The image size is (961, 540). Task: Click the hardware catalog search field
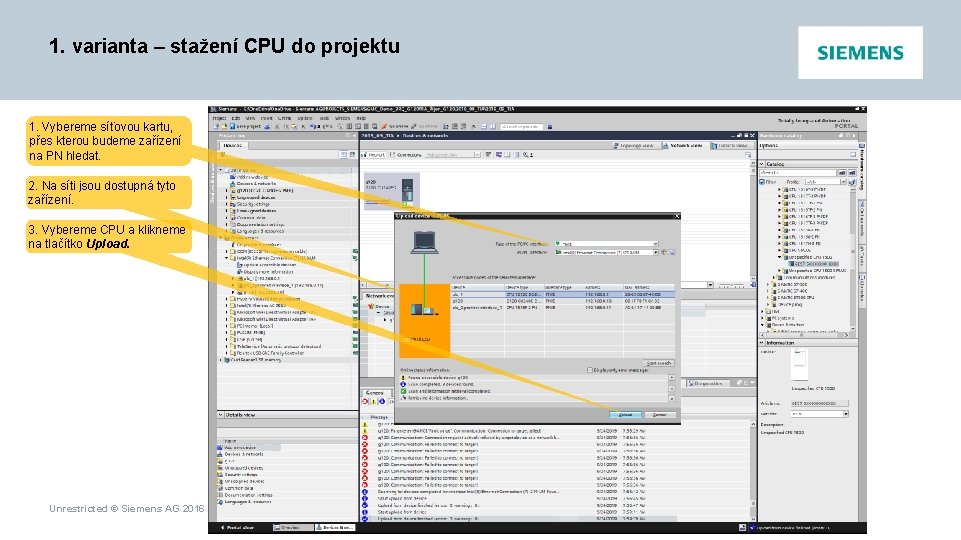pos(799,173)
